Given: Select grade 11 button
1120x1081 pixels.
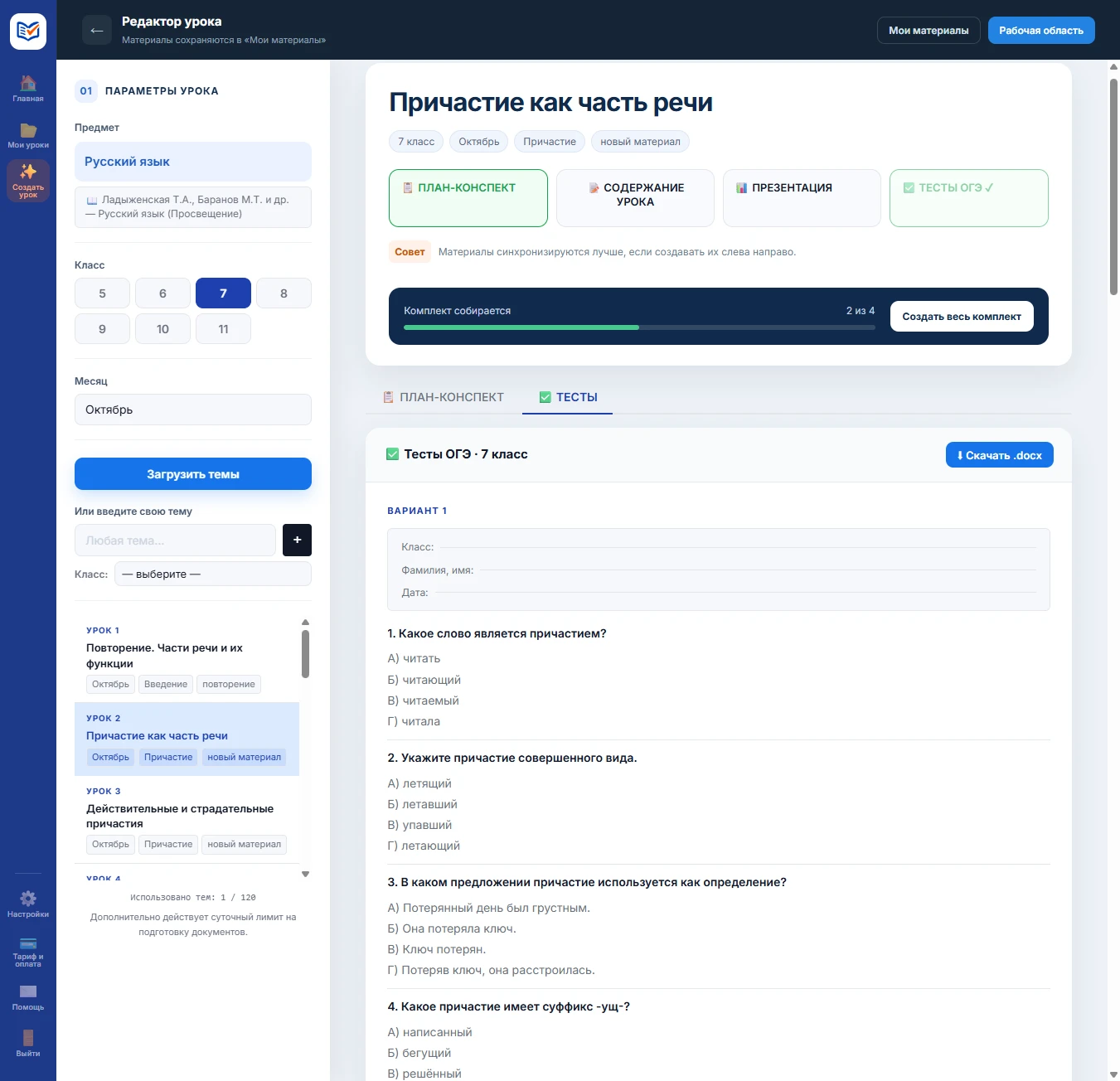Looking at the screenshot, I should coord(223,329).
